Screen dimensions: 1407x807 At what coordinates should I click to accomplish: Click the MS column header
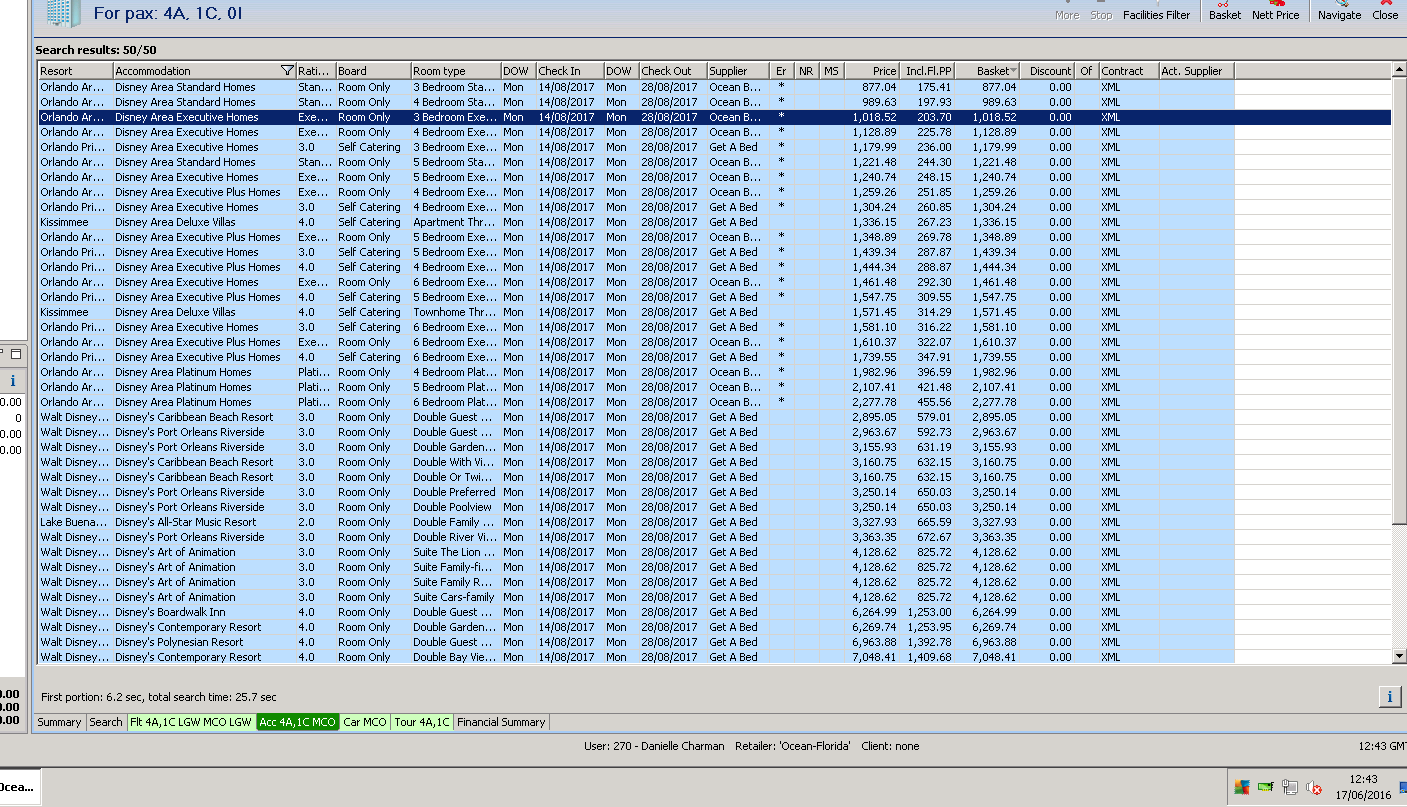(x=832, y=71)
